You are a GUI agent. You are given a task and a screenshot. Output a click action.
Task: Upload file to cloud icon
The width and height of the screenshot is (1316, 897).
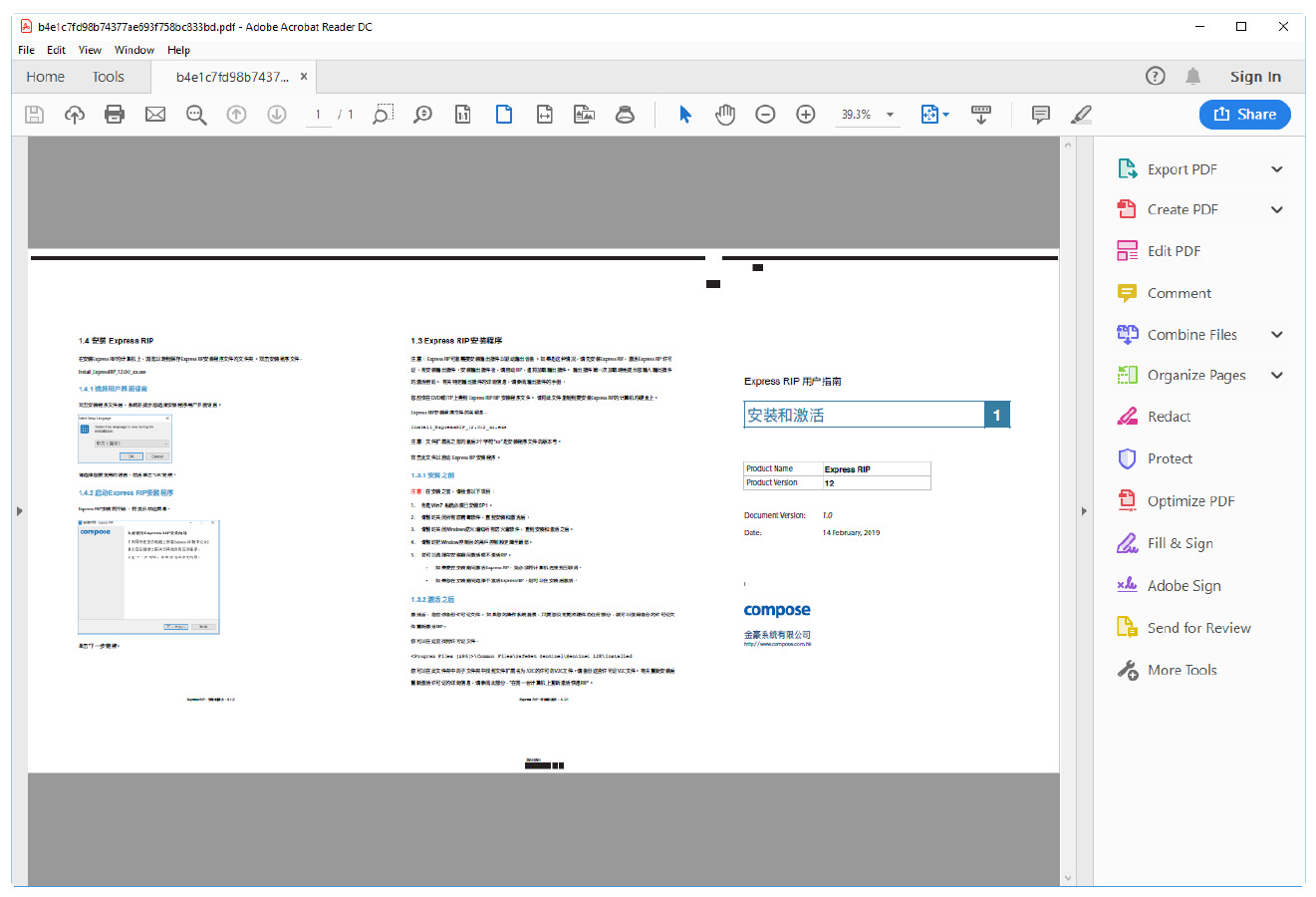coord(75,115)
